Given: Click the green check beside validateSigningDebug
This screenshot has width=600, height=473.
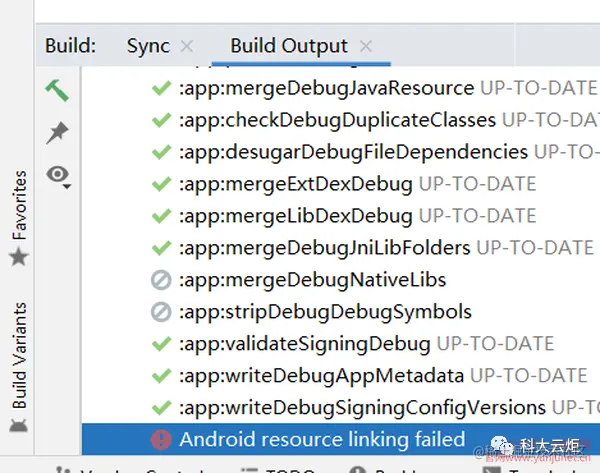Looking at the screenshot, I should 161,344.
